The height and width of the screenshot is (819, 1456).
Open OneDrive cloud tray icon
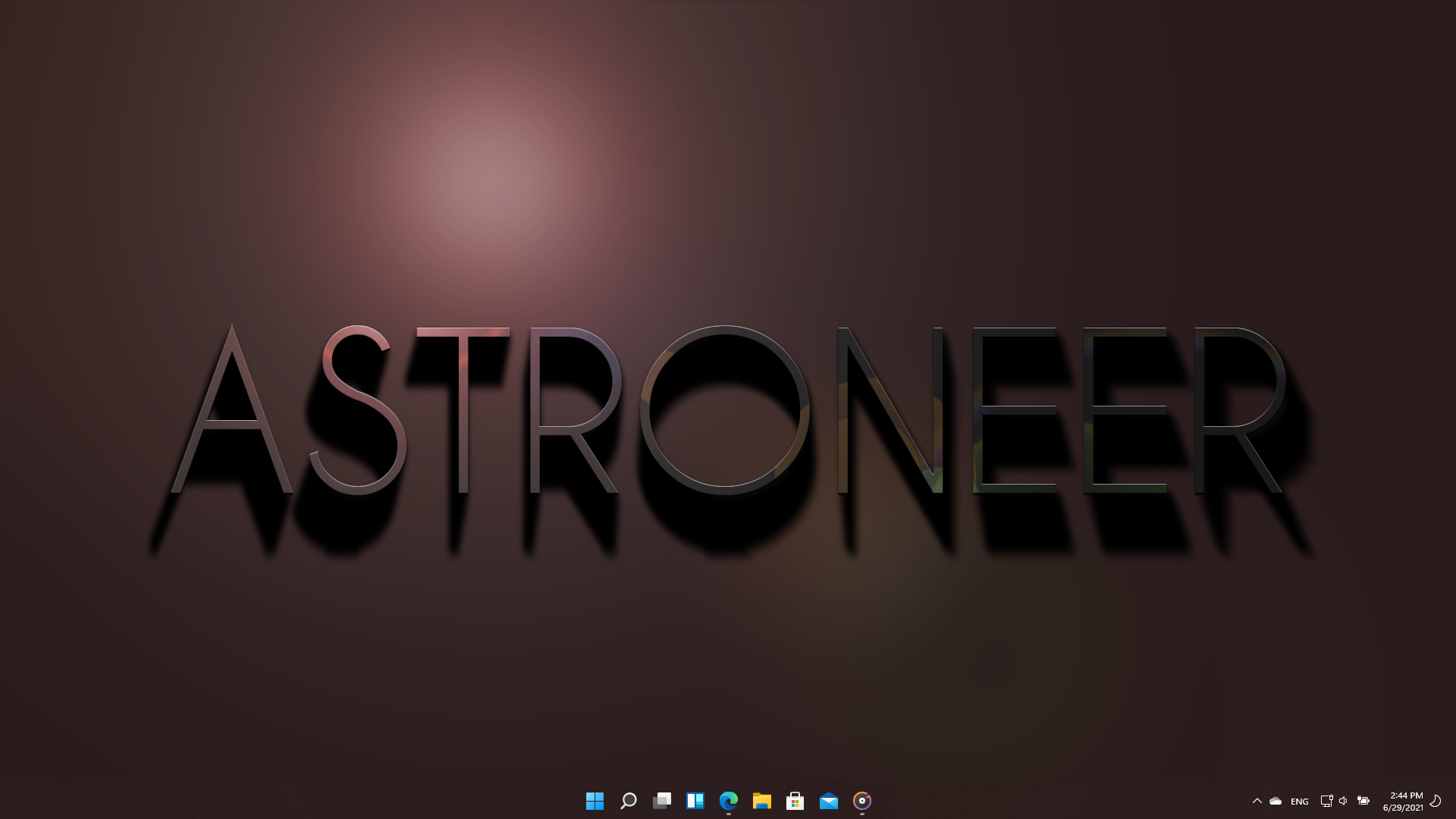point(1276,801)
